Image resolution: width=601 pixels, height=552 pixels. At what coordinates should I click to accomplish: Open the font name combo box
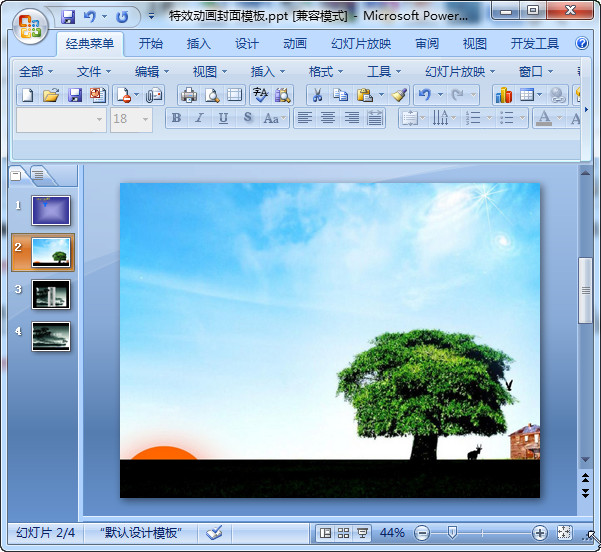(x=61, y=120)
